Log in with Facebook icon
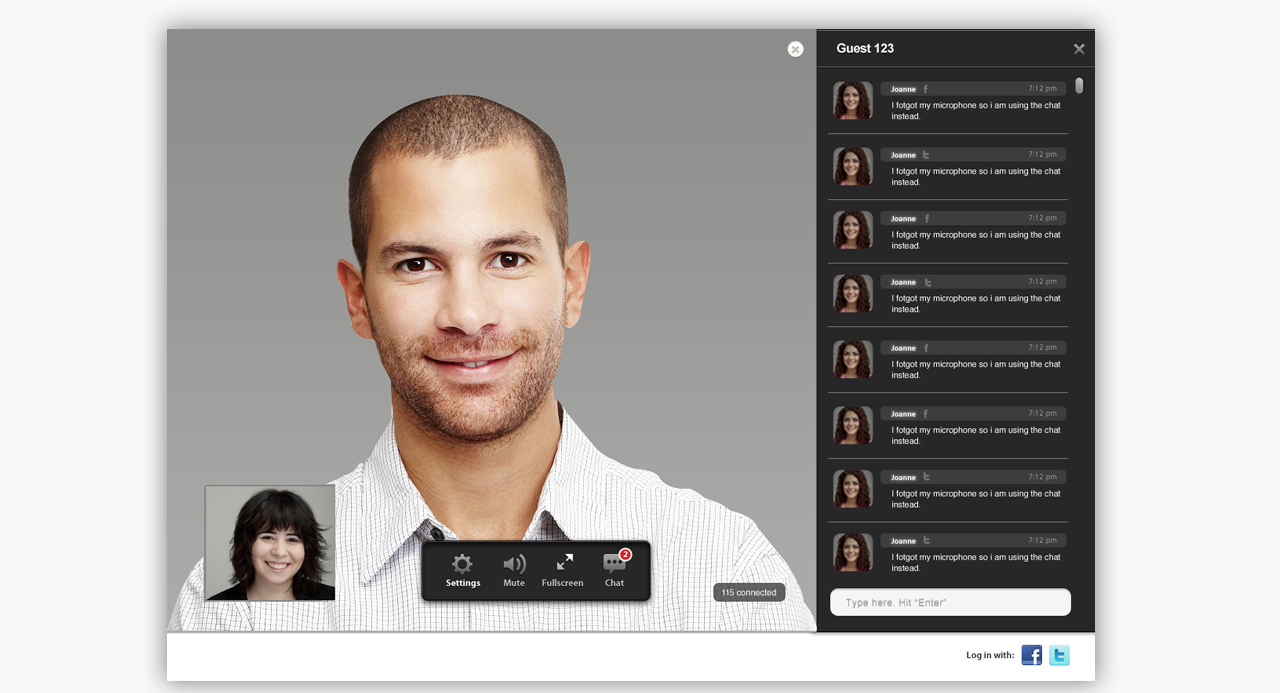 pos(1031,656)
